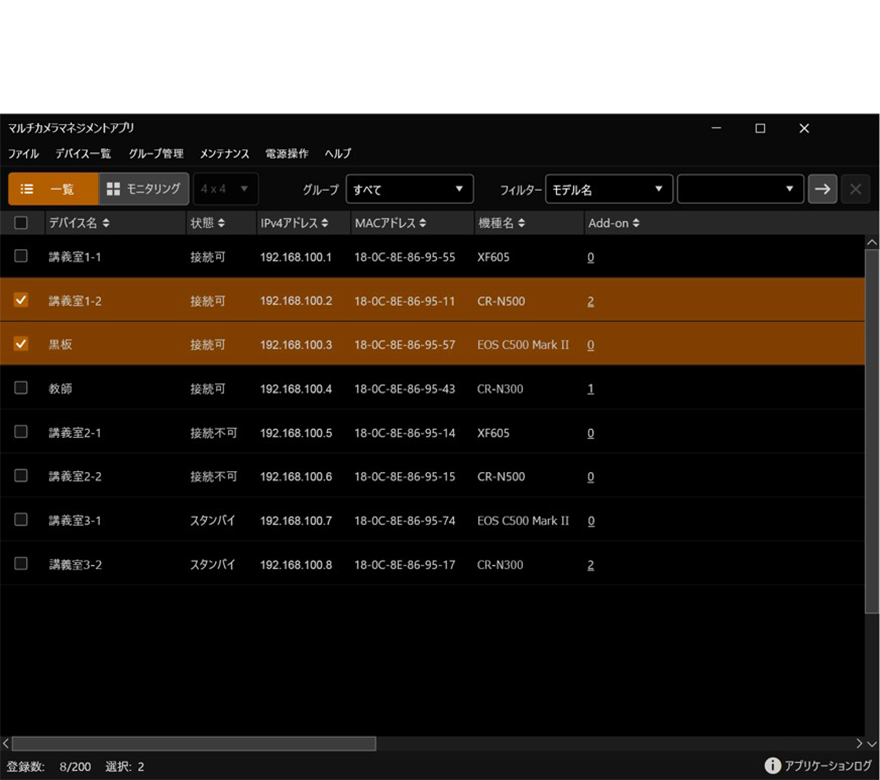Uncheck the 講義室1-2 checkbox
880x780 pixels.
pos(21,300)
